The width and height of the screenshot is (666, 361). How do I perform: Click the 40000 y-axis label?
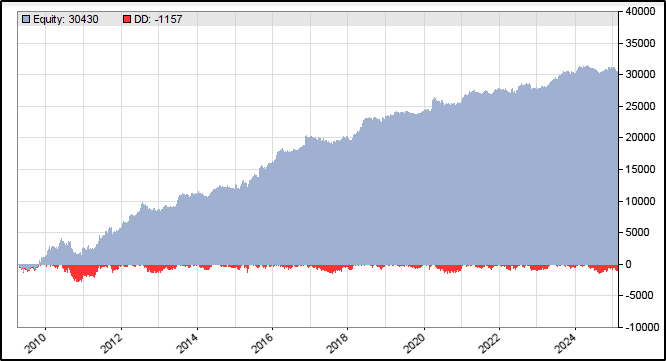(641, 11)
